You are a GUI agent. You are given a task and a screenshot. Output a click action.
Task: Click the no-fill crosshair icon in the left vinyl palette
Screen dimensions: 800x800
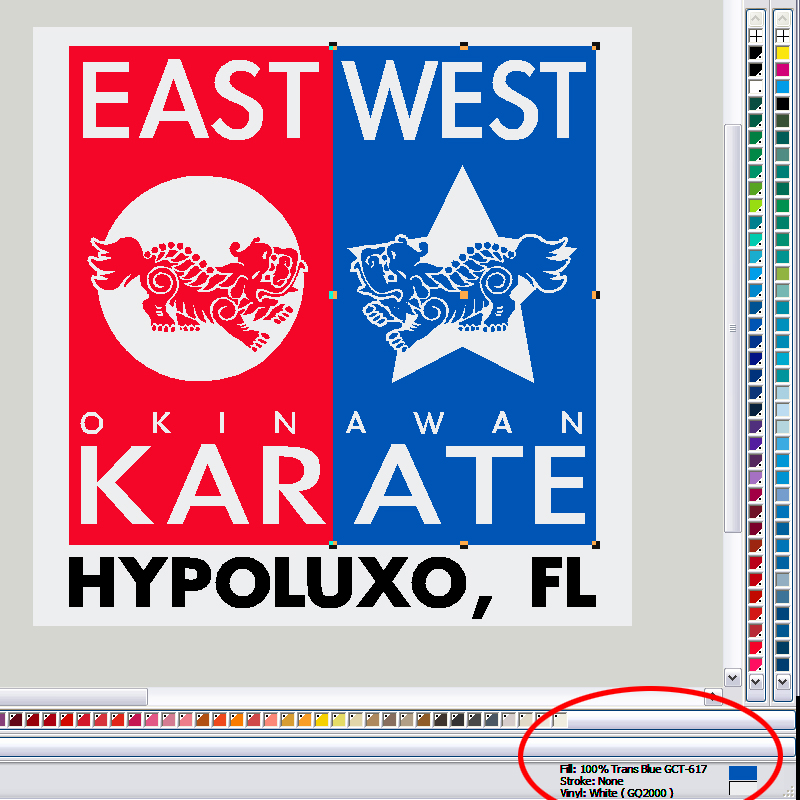pyautogui.click(x=755, y=36)
